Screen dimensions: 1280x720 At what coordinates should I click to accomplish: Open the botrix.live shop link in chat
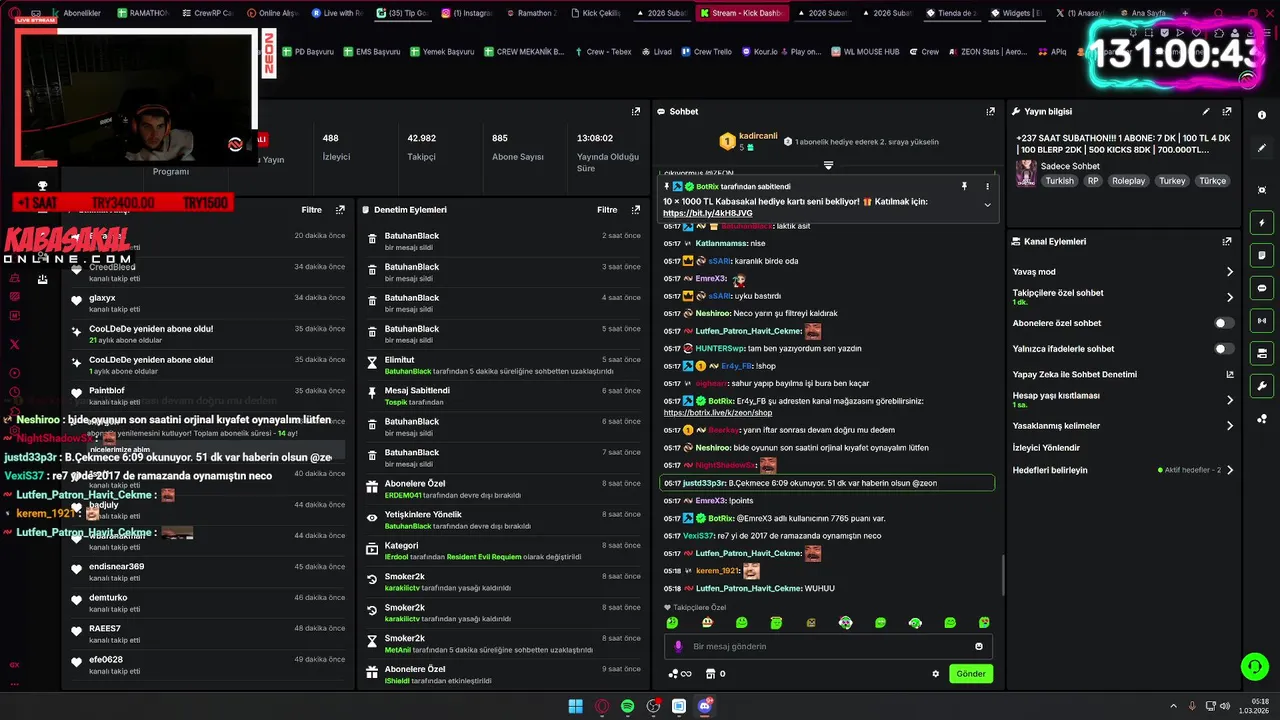click(718, 413)
